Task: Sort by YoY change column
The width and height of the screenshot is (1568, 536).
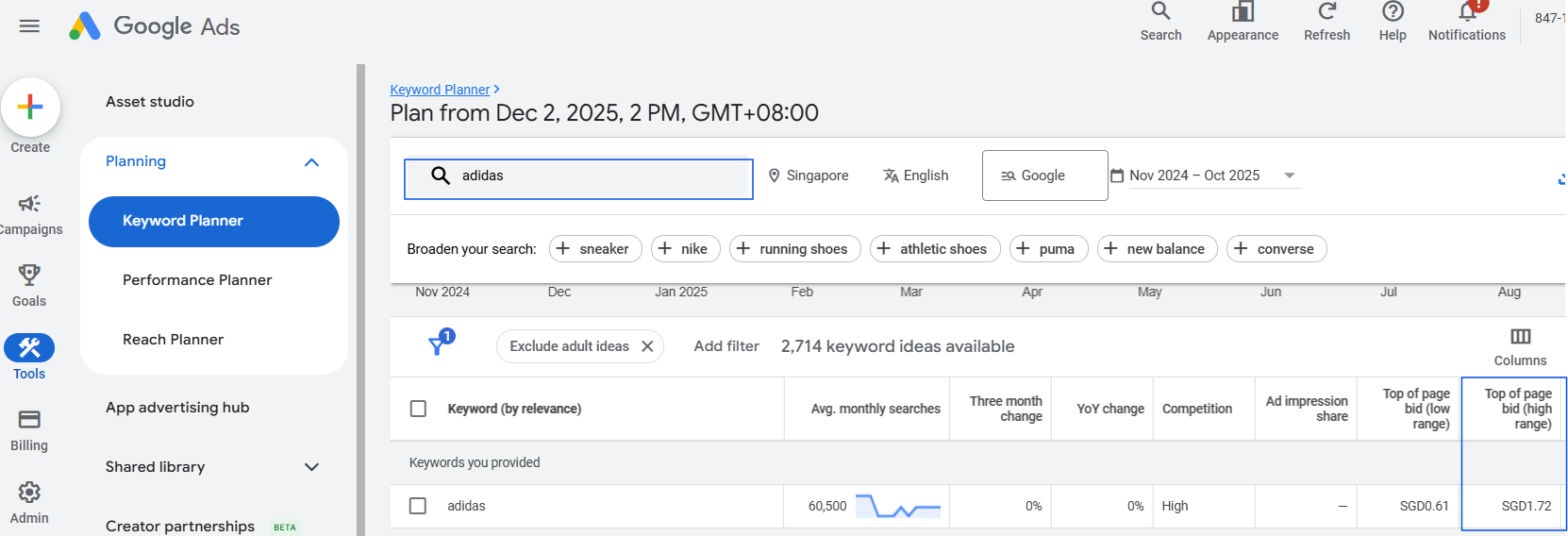Action: tap(1110, 409)
